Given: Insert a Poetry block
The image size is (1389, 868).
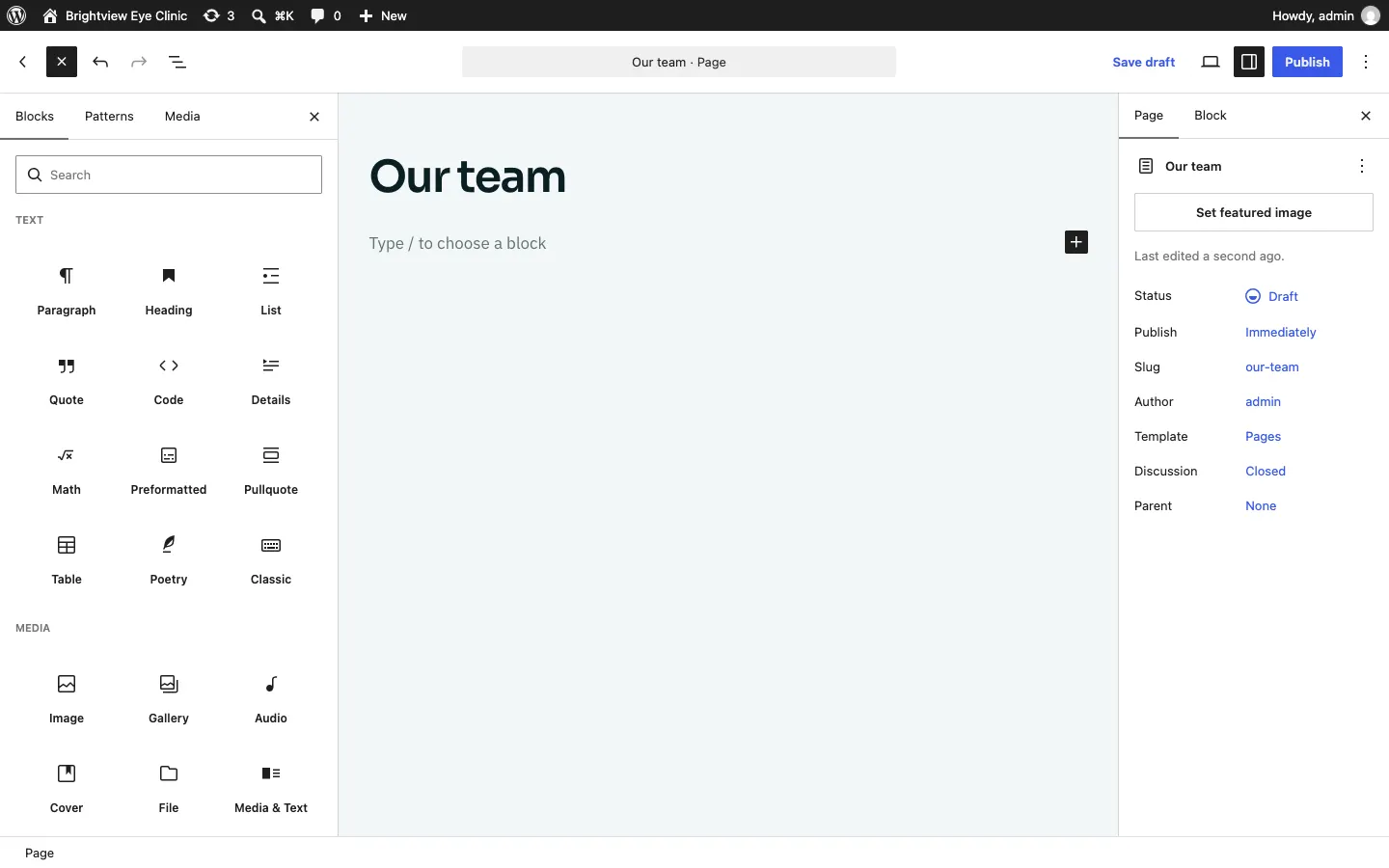Looking at the screenshot, I should point(169,561).
